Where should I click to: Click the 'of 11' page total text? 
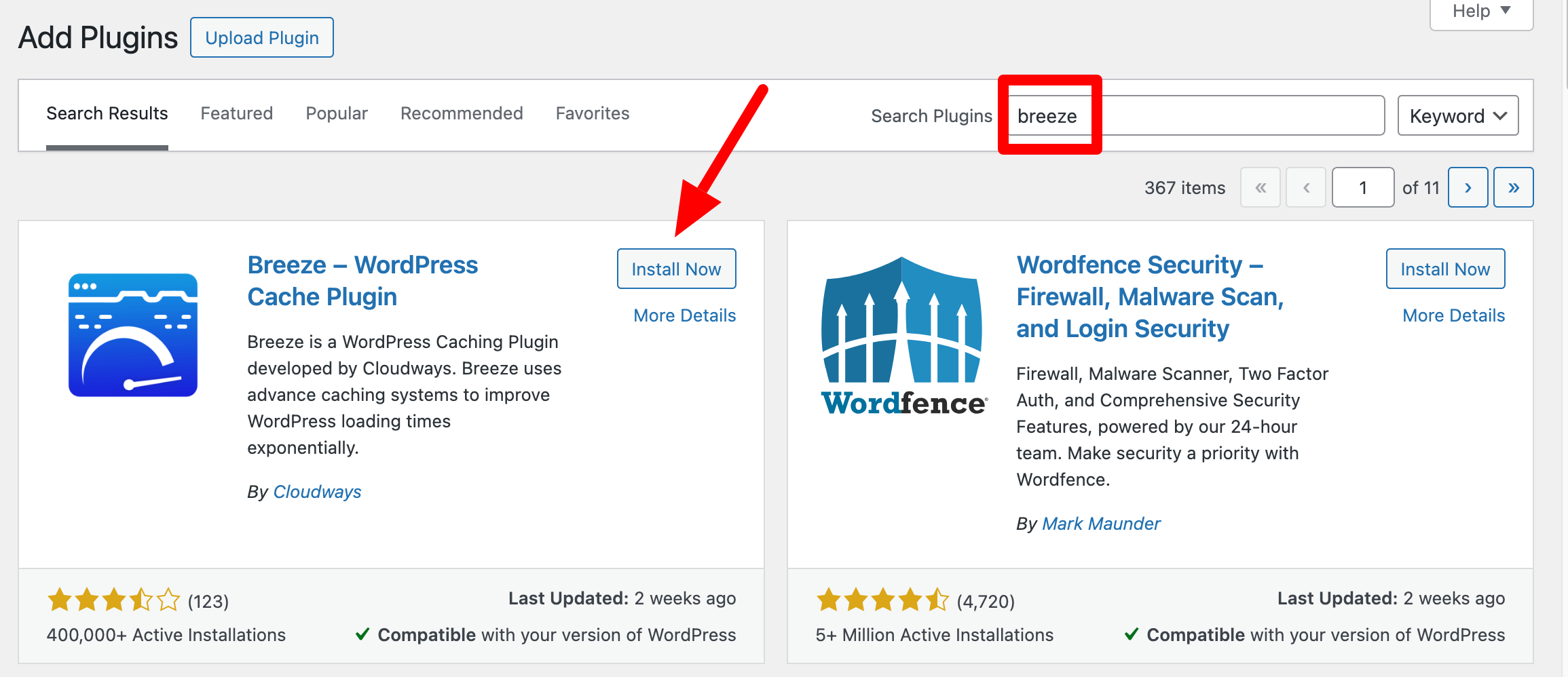tap(1421, 188)
